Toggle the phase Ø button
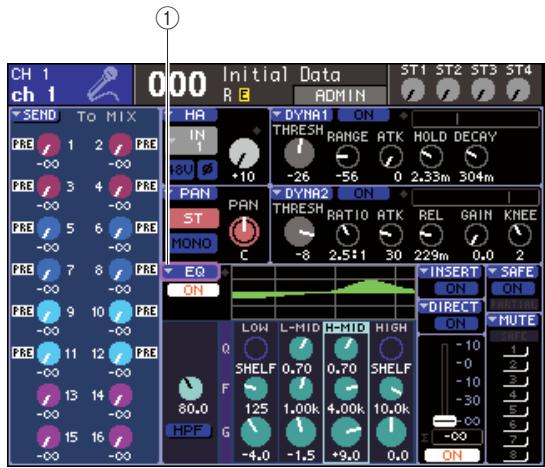The image size is (545, 468). [x=208, y=170]
